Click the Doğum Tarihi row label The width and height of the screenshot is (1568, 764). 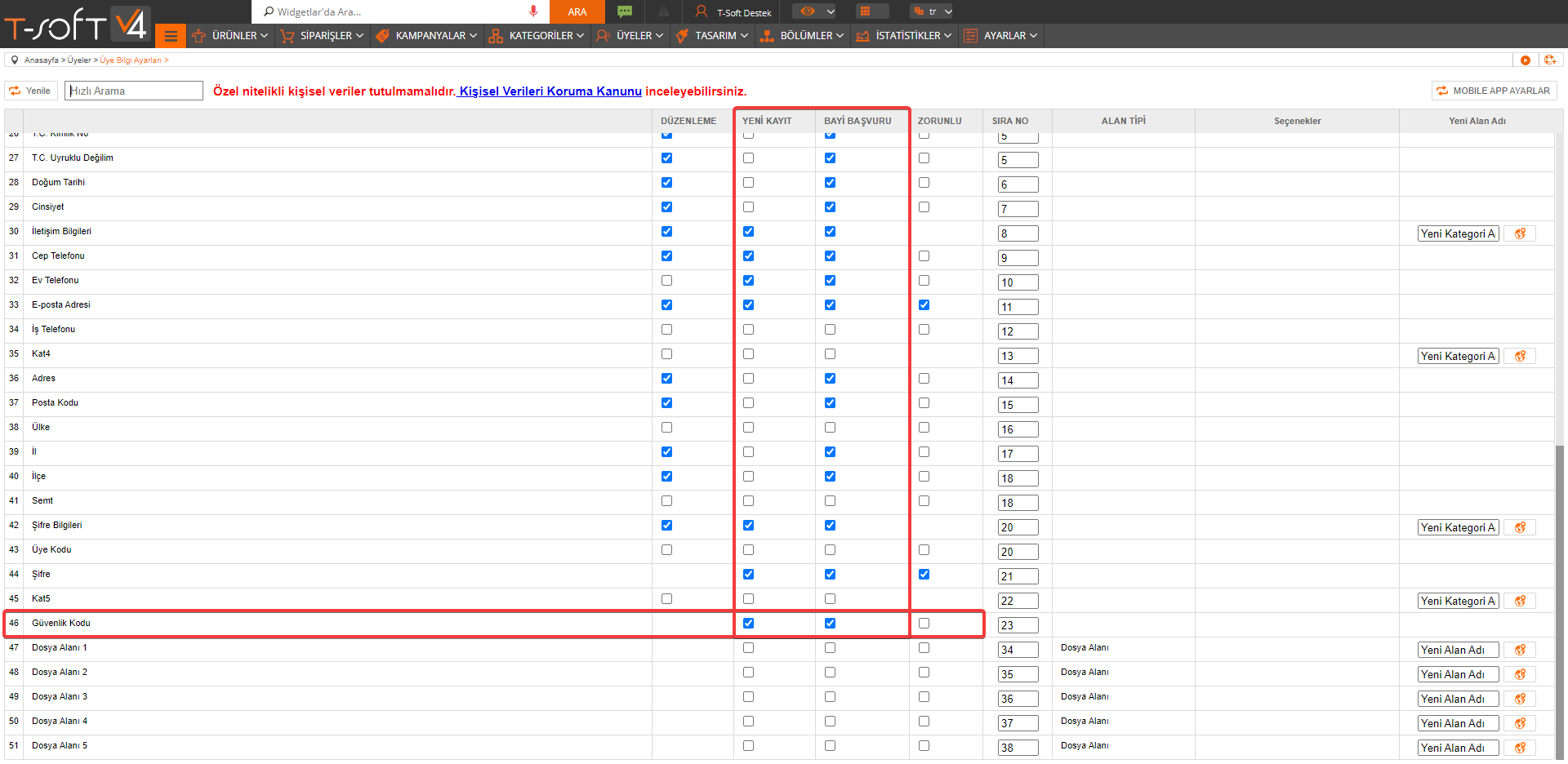[58, 183]
